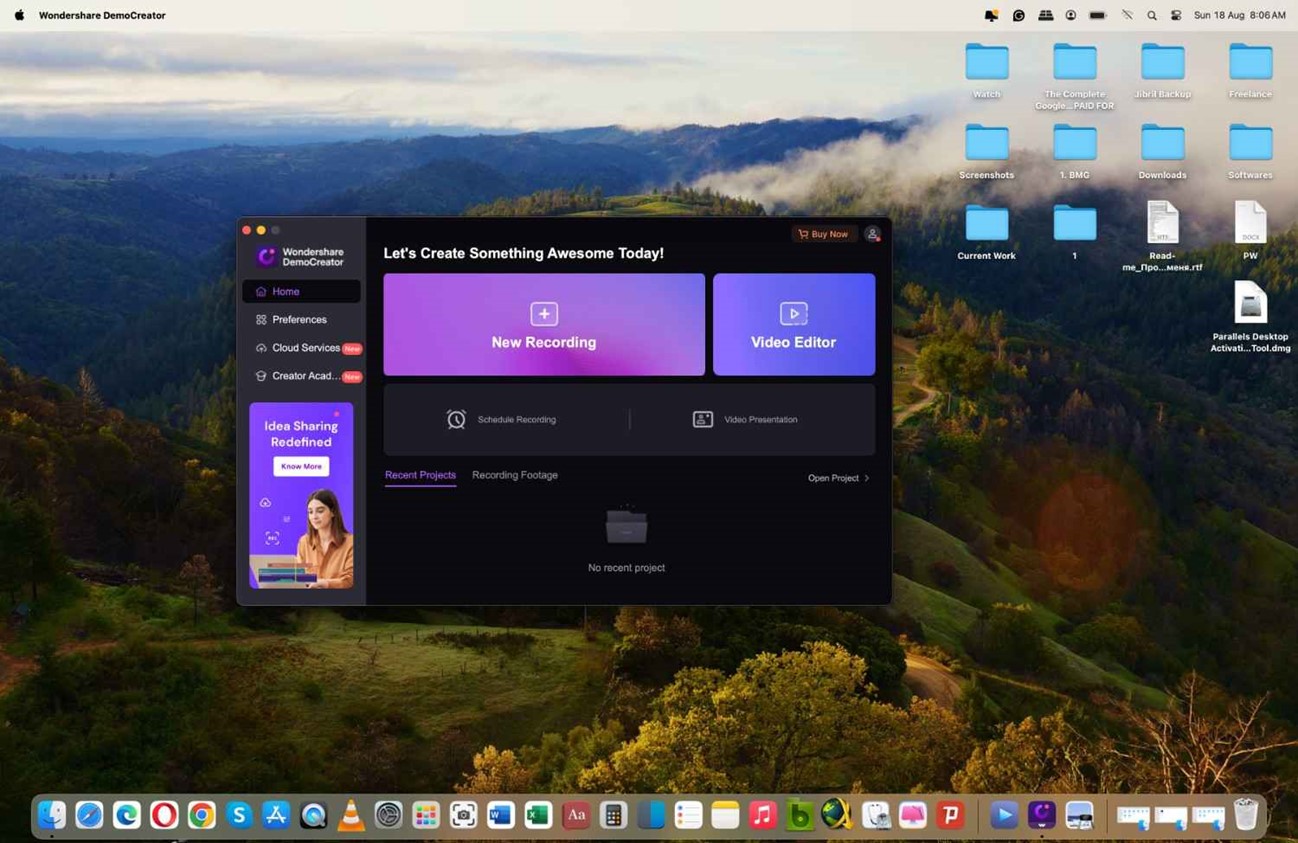This screenshot has width=1298, height=843.
Task: Click the shopping cart icon on Buy Now
Action: pos(803,234)
